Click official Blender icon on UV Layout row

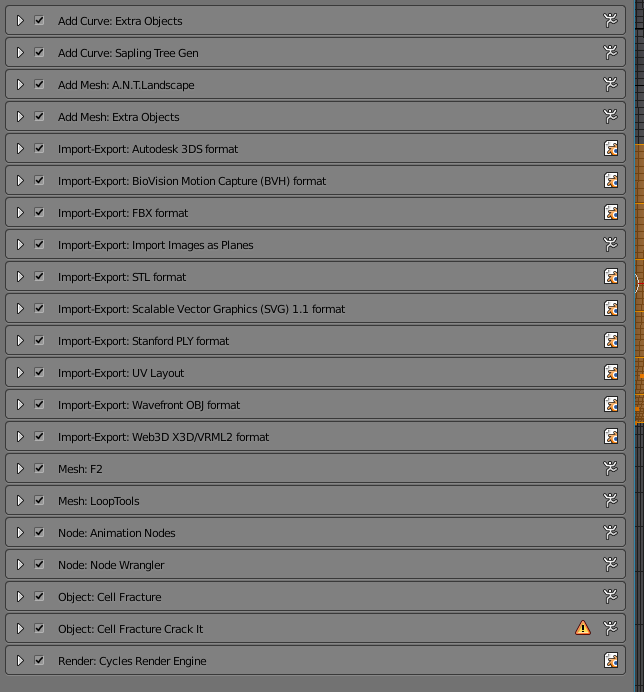click(x=611, y=372)
